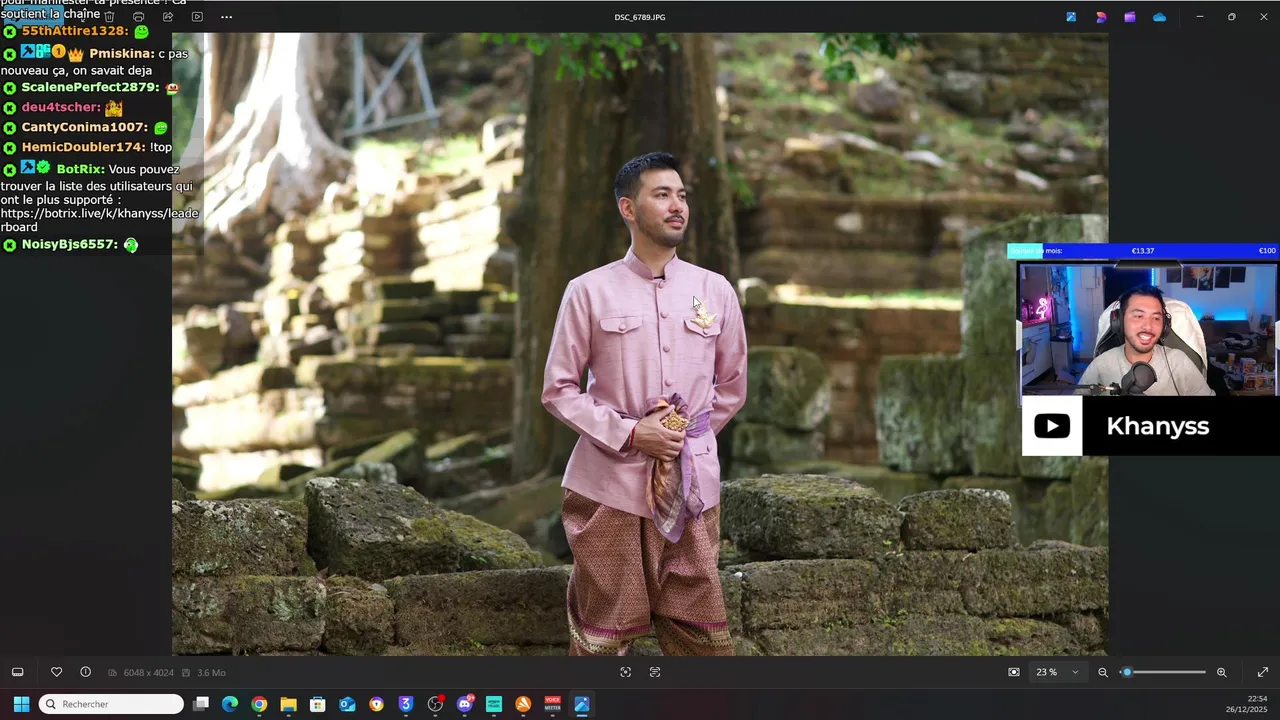This screenshot has height=720, width=1280.
Task: Toggle the filmstrip view icon
Action: (x=17, y=672)
